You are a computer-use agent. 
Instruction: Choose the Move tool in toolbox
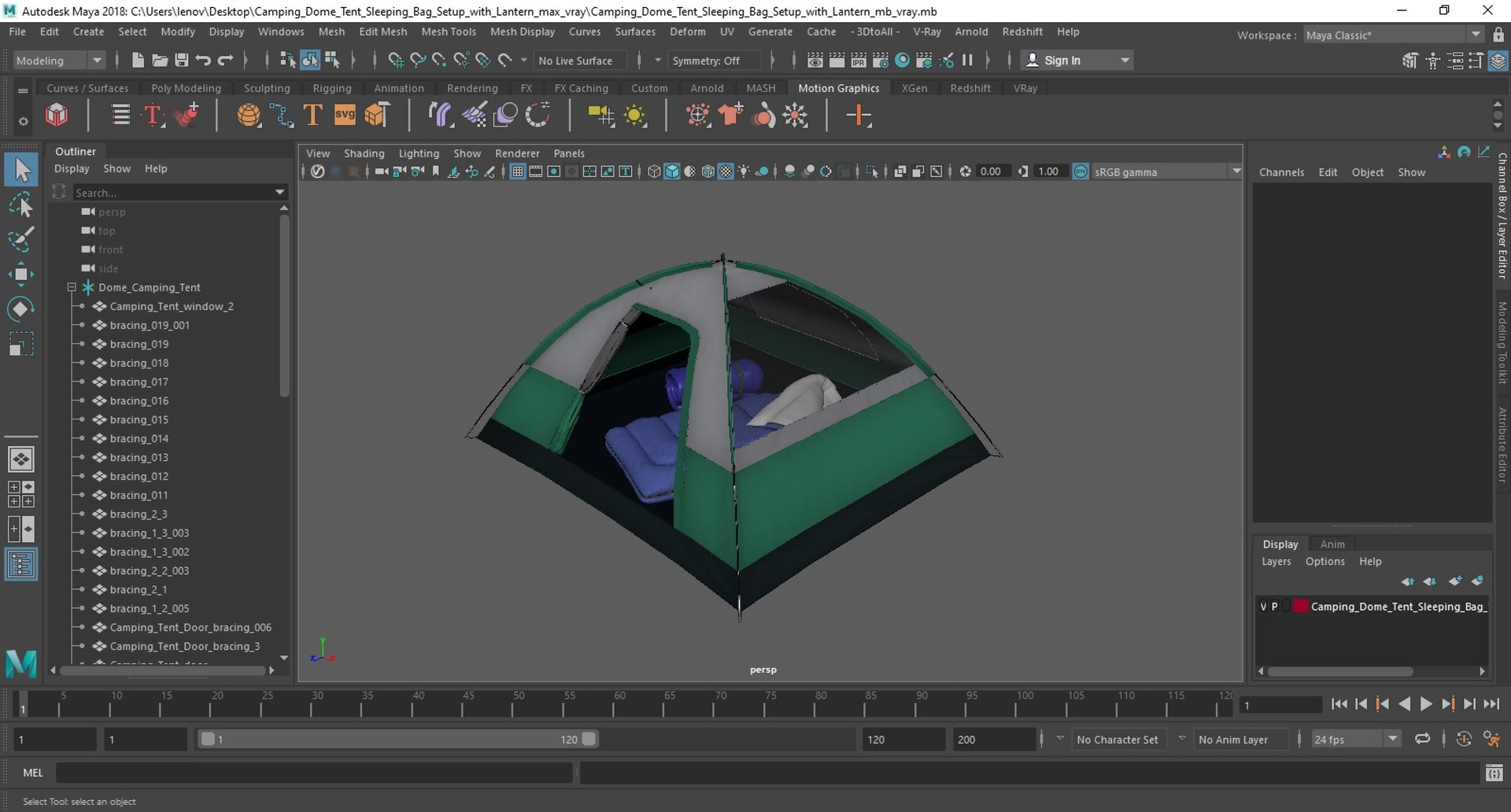click(x=21, y=274)
